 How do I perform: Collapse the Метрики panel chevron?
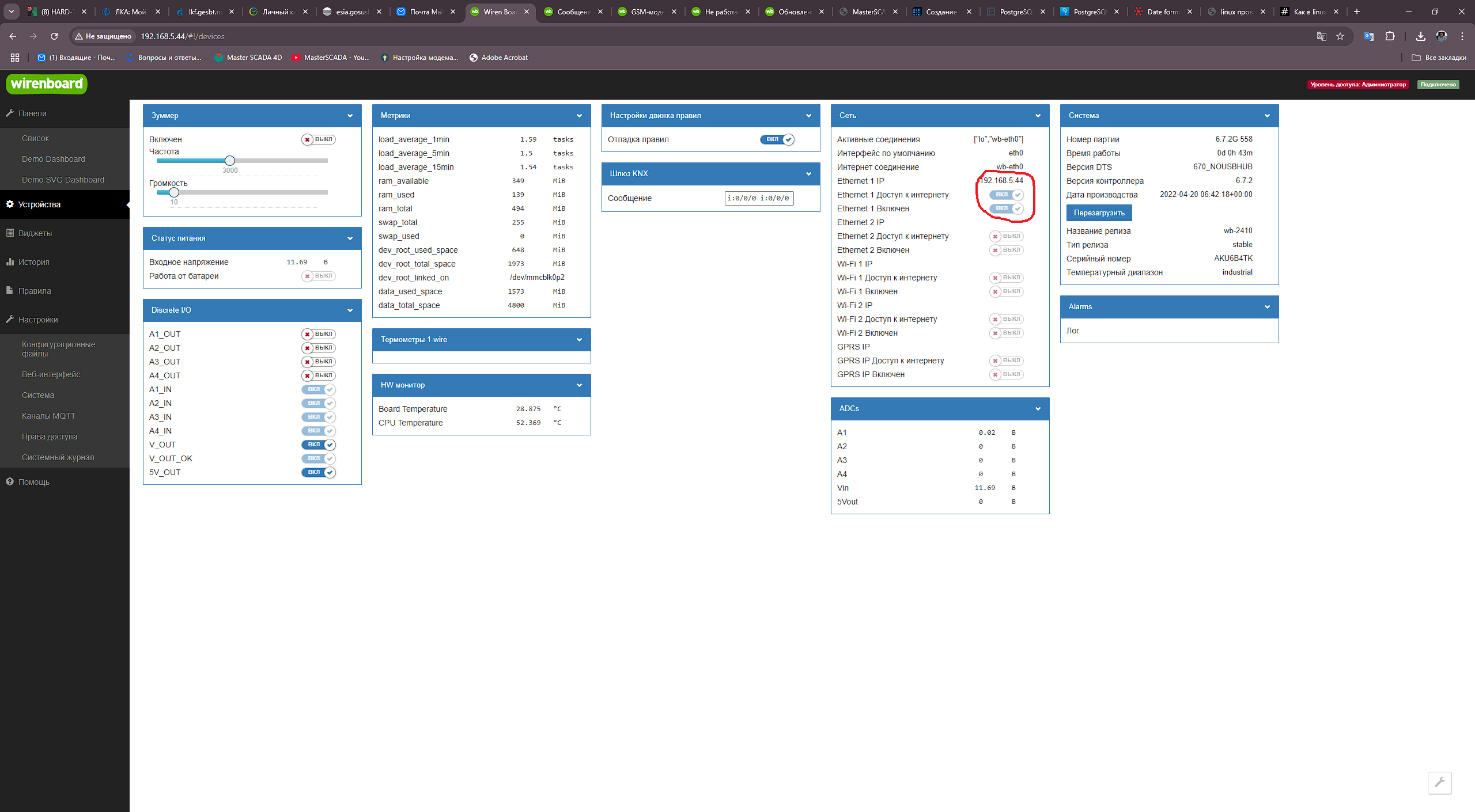click(579, 116)
